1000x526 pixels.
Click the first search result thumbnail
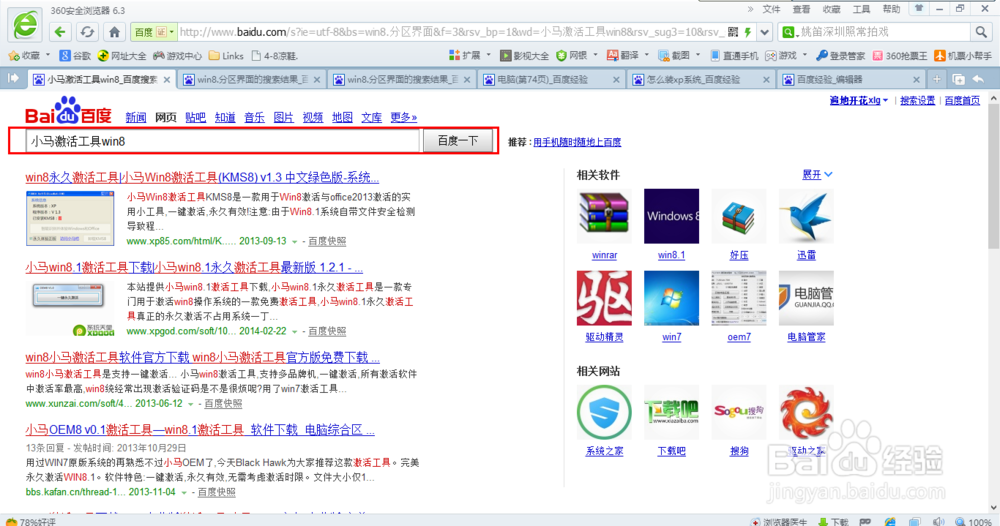tap(70, 218)
